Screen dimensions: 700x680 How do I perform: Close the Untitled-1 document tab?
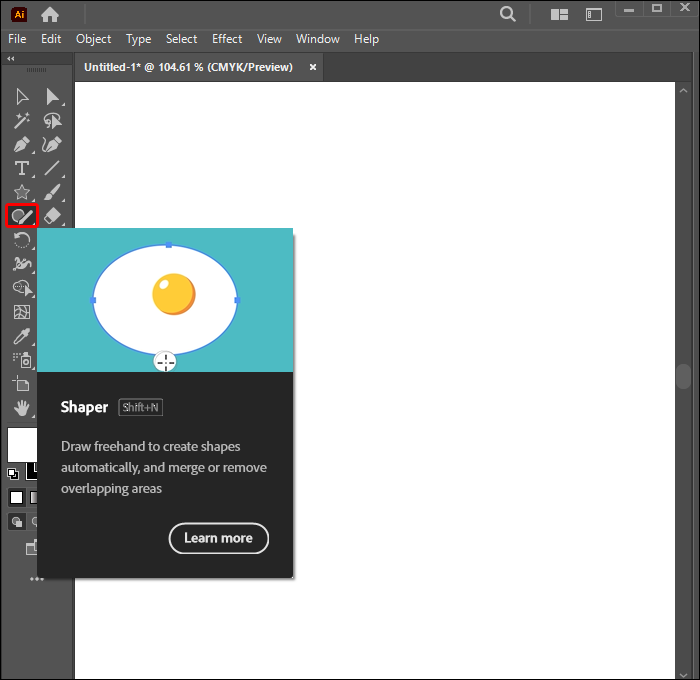coord(312,67)
